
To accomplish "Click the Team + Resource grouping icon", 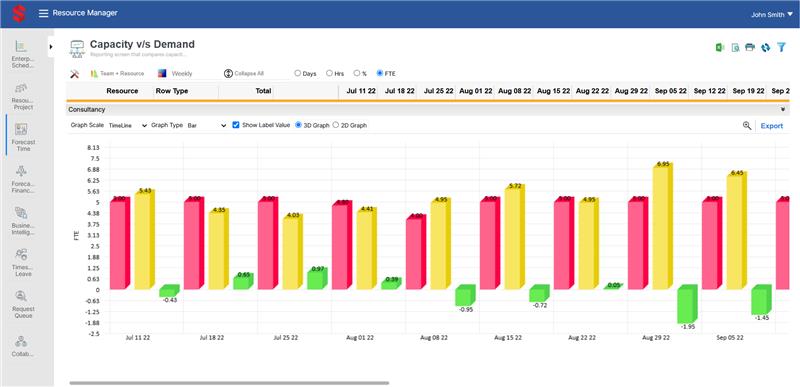I will (x=94, y=73).
